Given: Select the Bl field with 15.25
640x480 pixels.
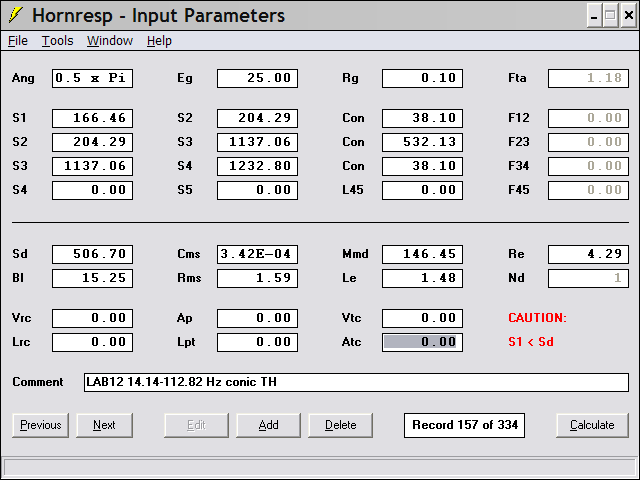Looking at the screenshot, I should tap(92, 278).
